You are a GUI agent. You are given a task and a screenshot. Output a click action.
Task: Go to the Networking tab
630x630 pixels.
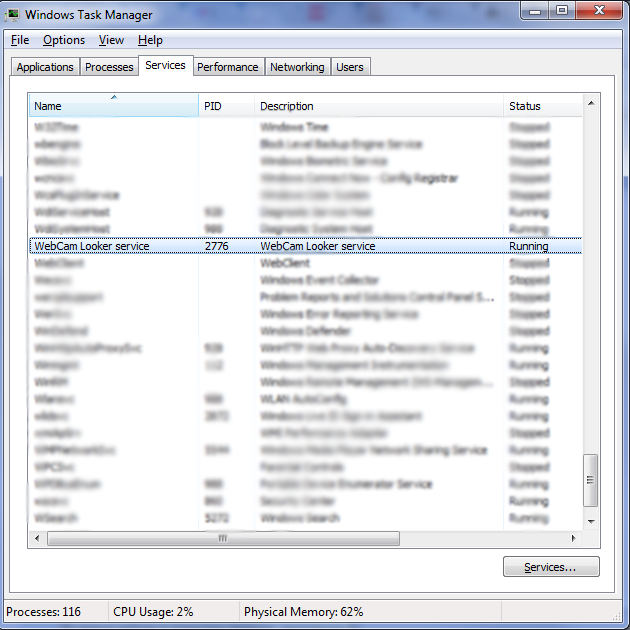pyautogui.click(x=297, y=67)
